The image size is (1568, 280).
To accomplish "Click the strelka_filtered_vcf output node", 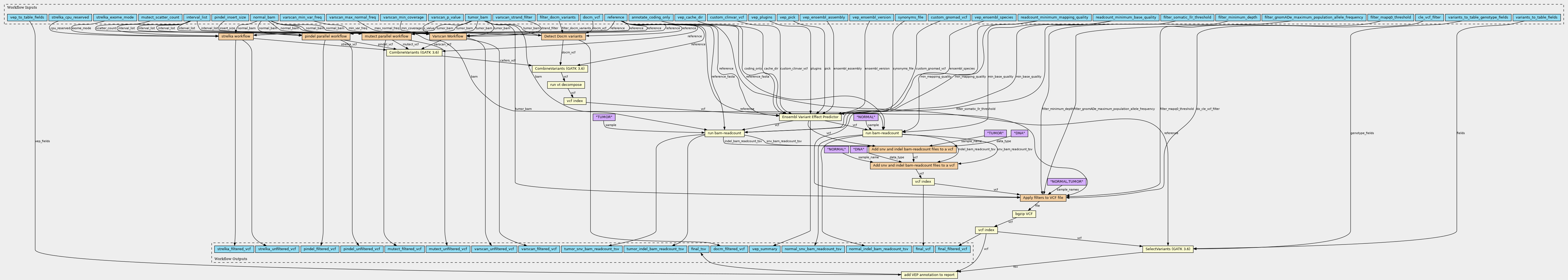I will click(x=234, y=249).
